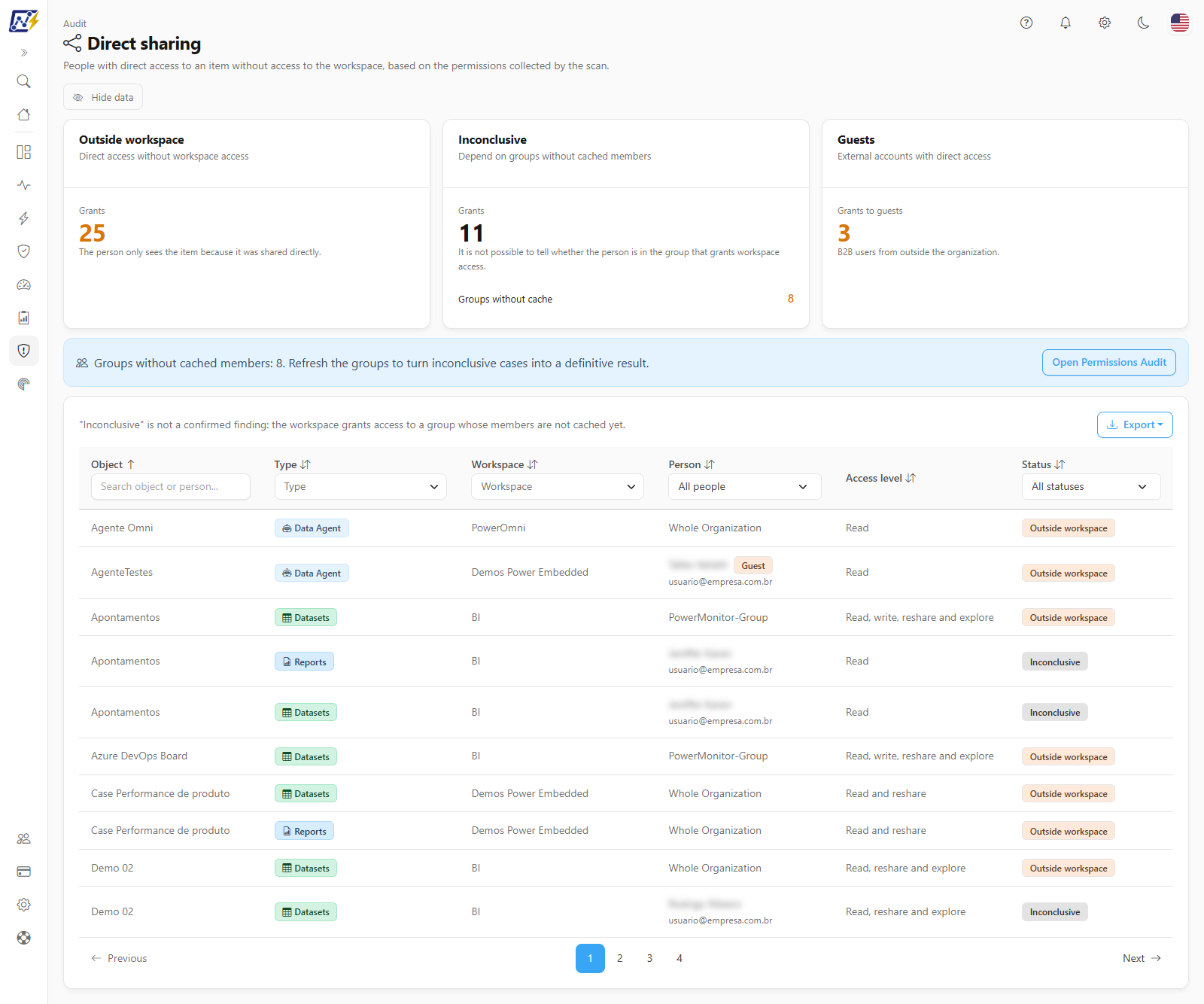Sort by the Object column header
1204x1004 pixels.
tap(113, 464)
